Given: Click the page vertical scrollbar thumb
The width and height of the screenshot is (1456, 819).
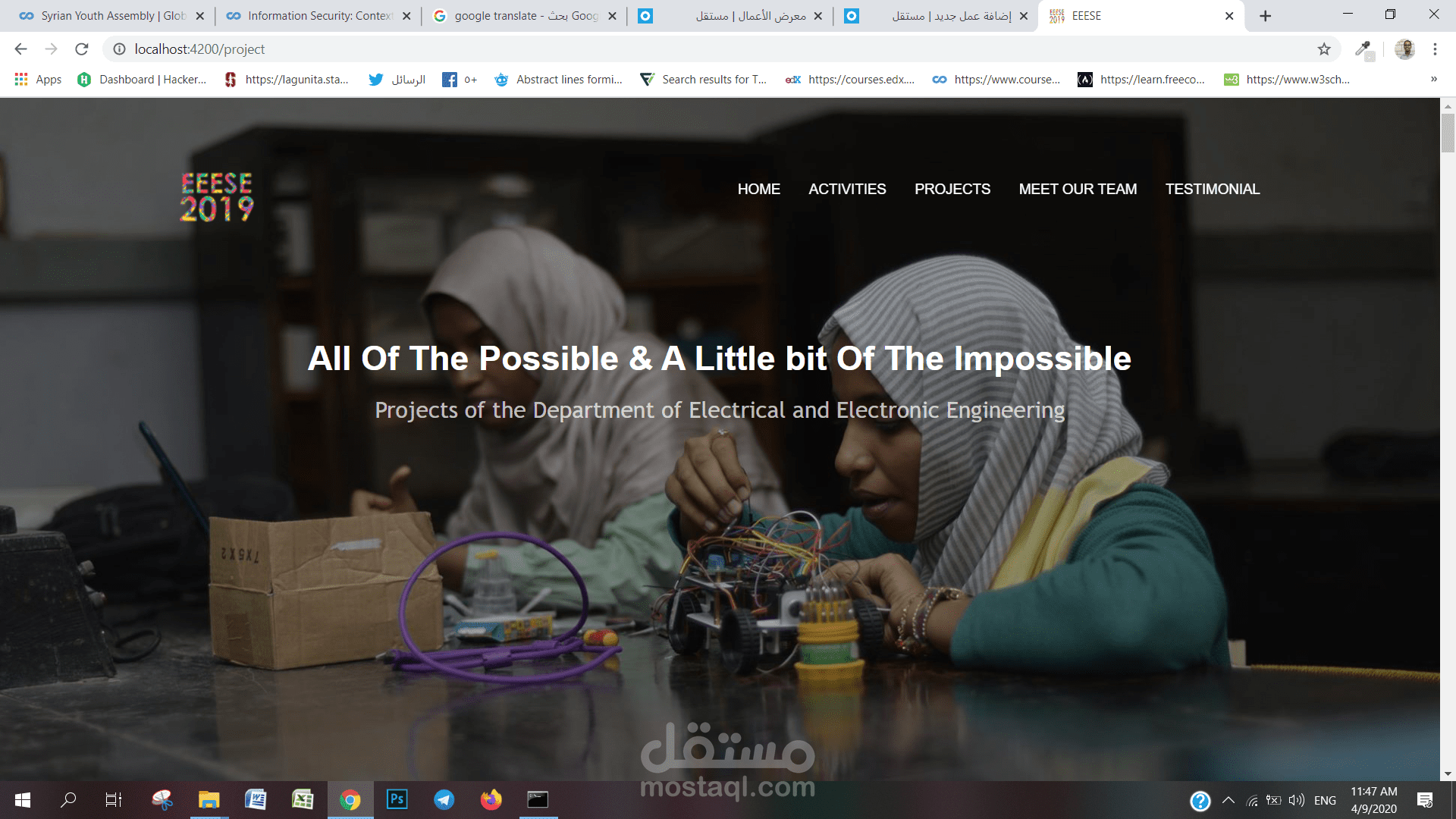Looking at the screenshot, I should coord(1448,133).
